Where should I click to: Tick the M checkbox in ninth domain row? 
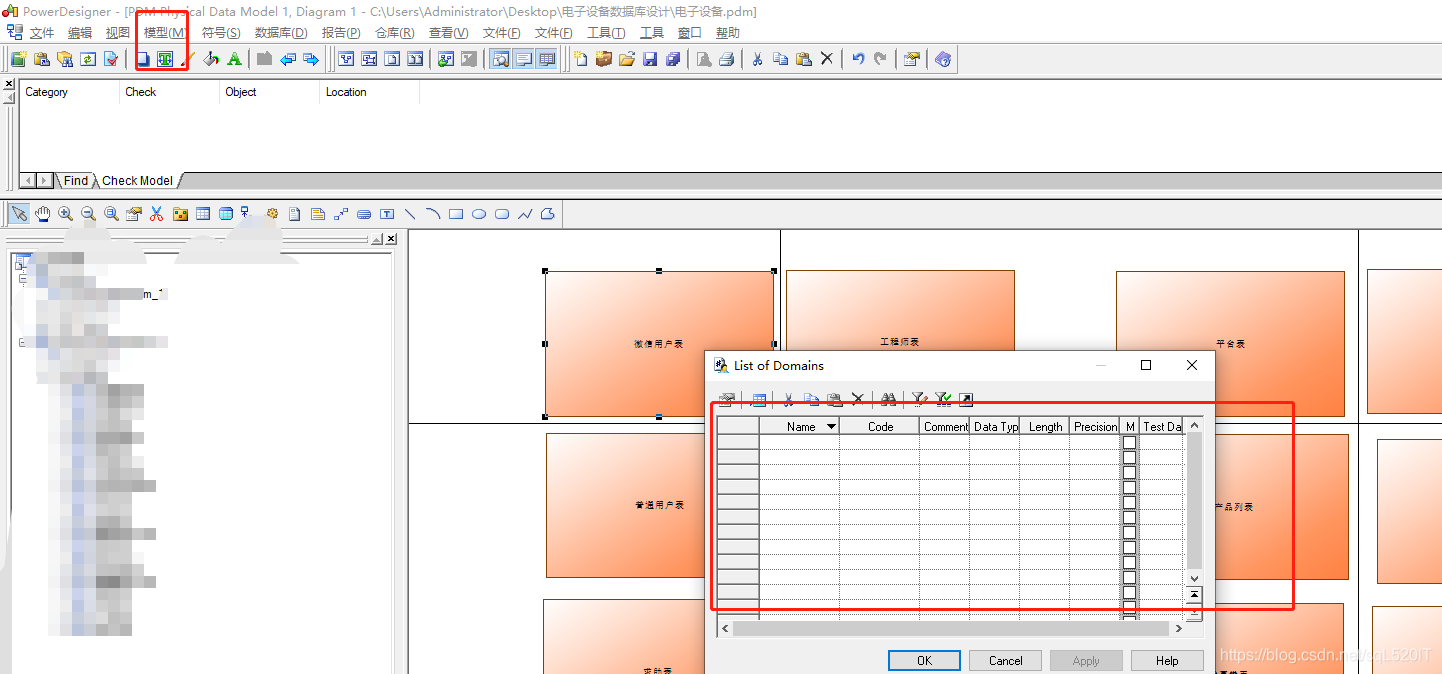click(x=1129, y=563)
